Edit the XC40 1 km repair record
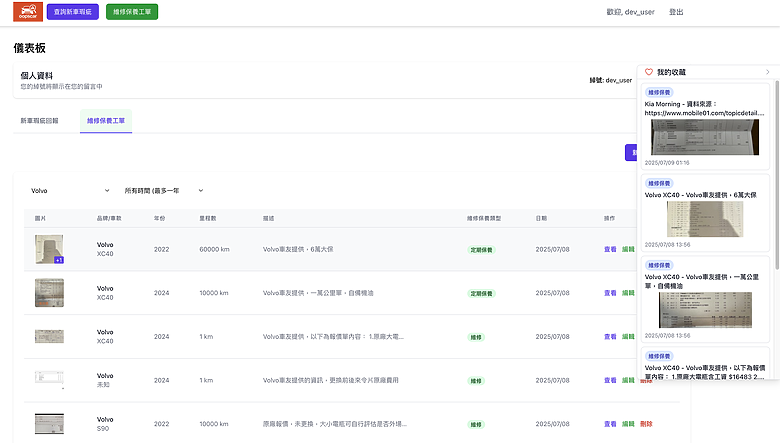This screenshot has height=443, width=780. pyautogui.click(x=628, y=337)
